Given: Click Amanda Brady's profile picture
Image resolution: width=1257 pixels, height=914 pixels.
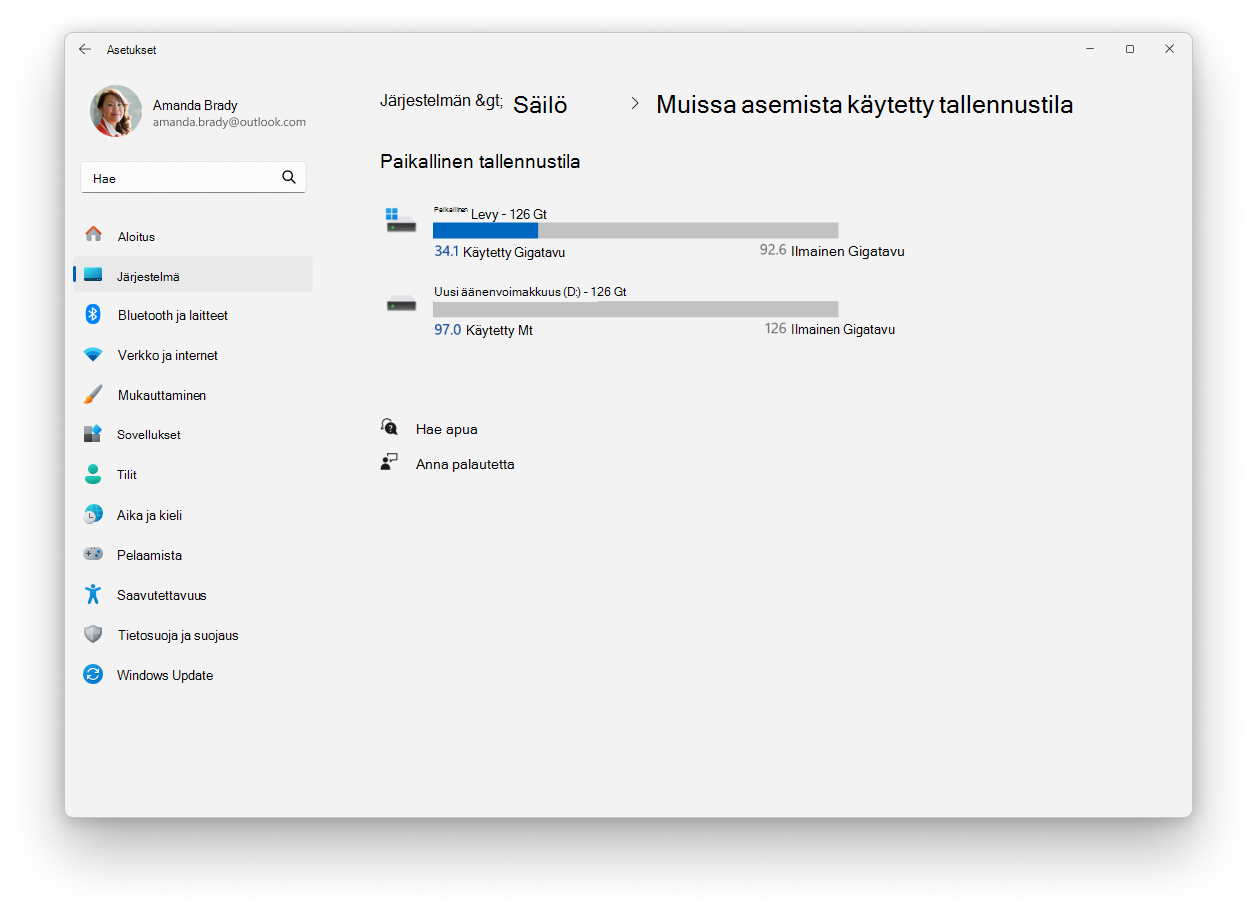Looking at the screenshot, I should [x=116, y=111].
